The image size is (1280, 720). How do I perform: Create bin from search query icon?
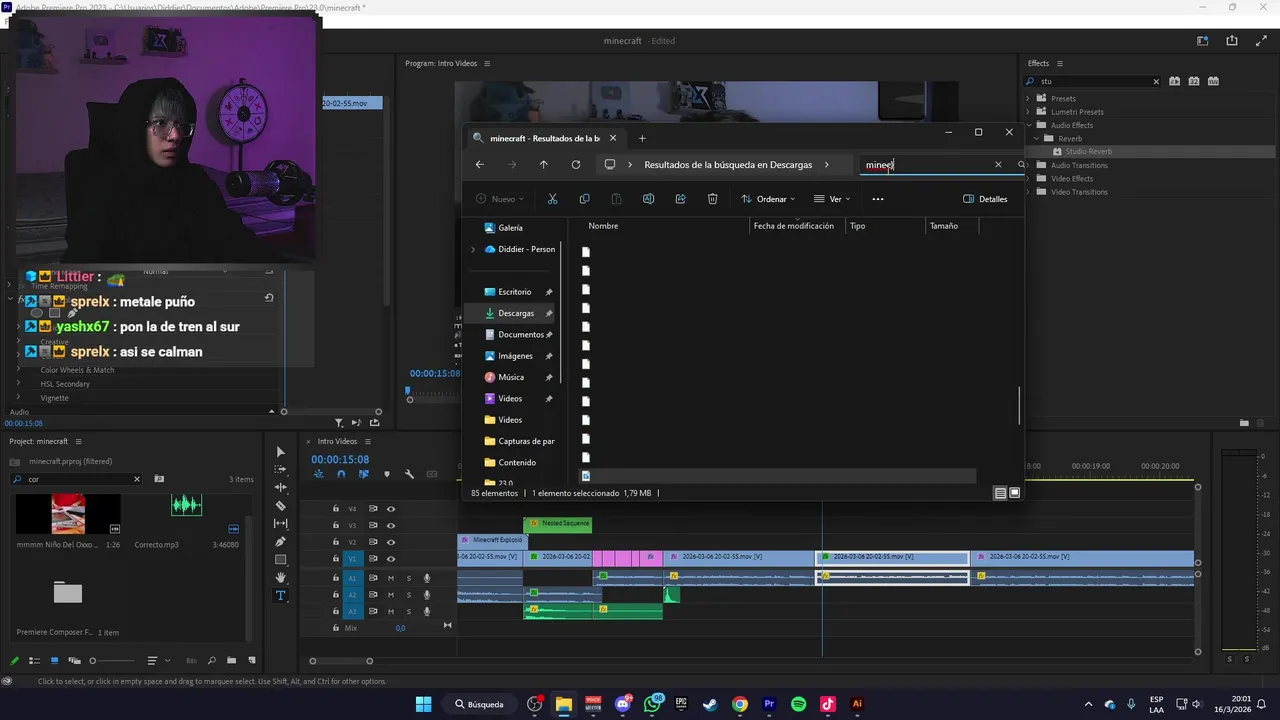click(x=159, y=479)
